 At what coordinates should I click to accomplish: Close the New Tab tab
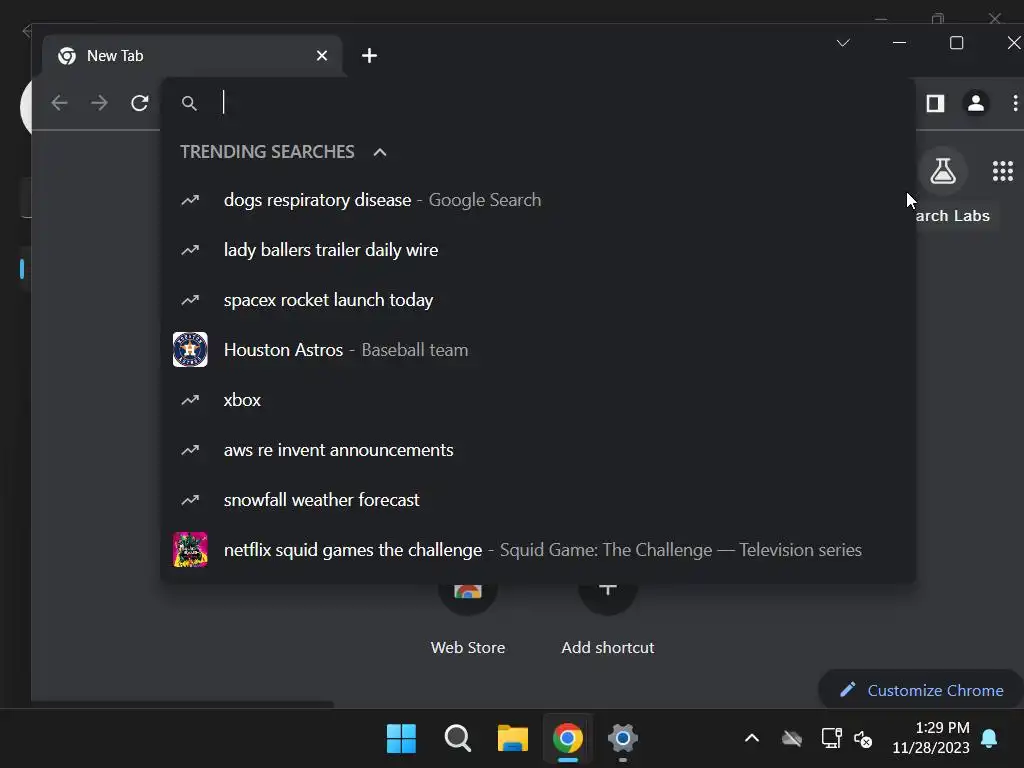click(x=322, y=56)
